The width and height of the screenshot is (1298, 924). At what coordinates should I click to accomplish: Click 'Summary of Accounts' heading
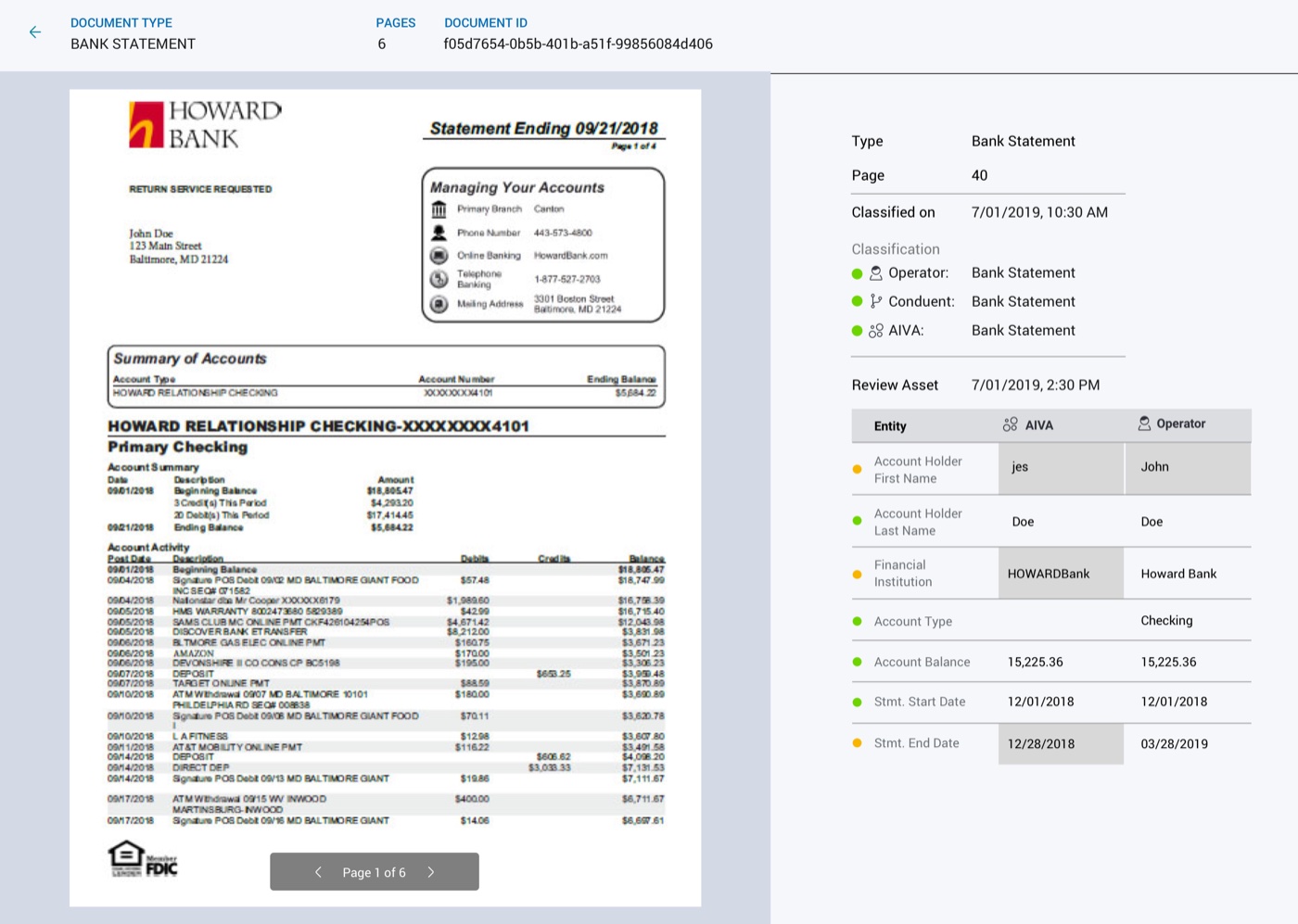pos(190,359)
